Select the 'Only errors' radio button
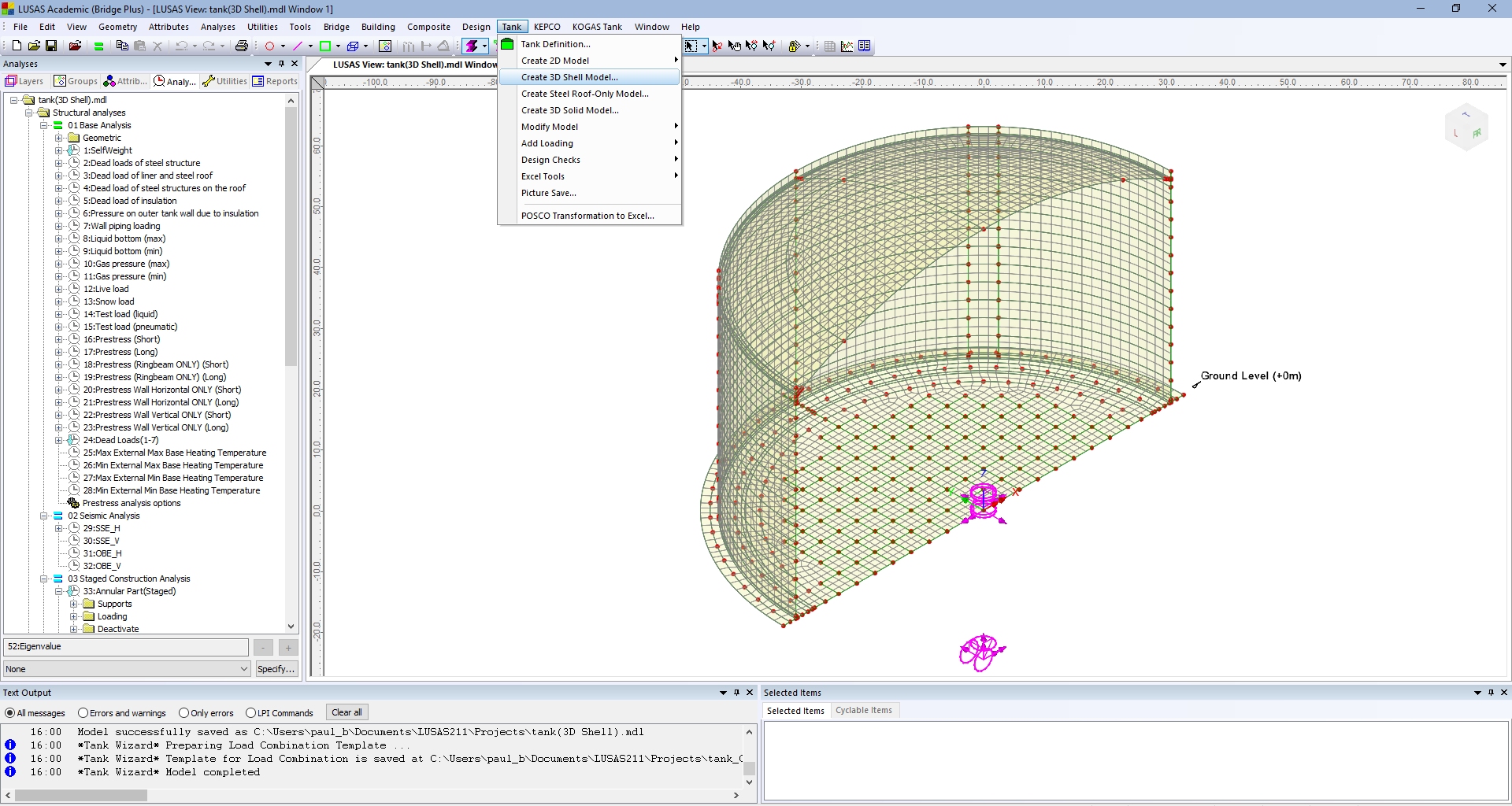 (183, 713)
